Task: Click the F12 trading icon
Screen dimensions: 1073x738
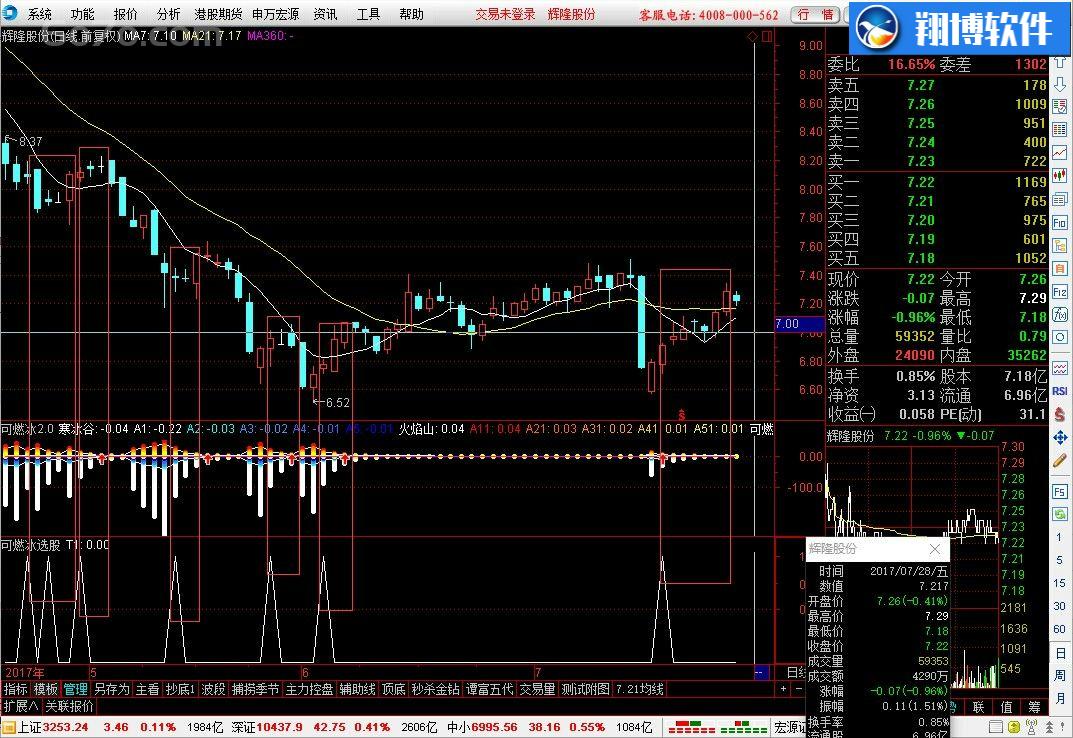Action: (1060, 292)
